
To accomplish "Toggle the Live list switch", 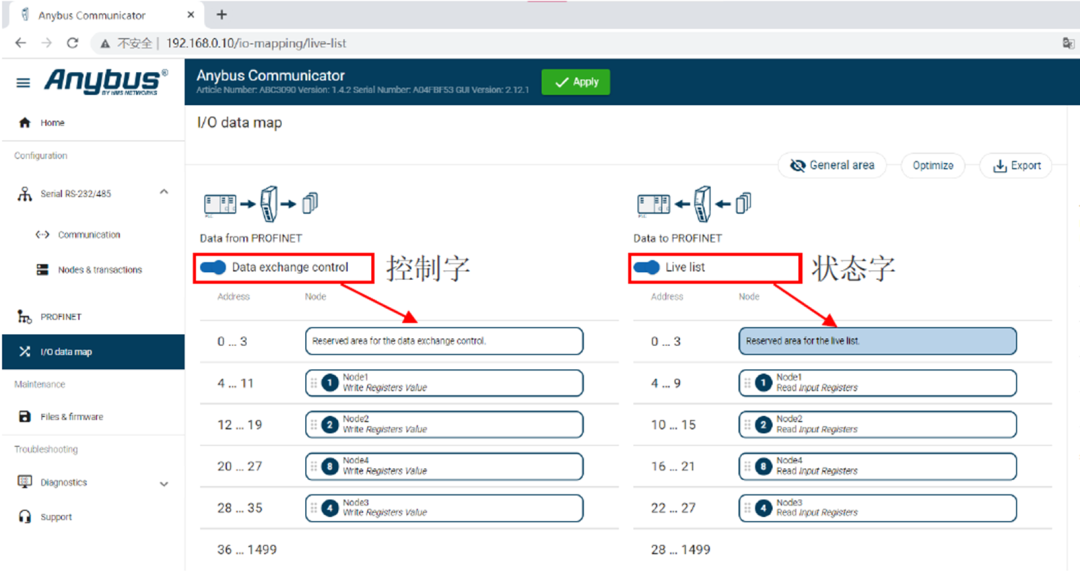I will click(647, 267).
